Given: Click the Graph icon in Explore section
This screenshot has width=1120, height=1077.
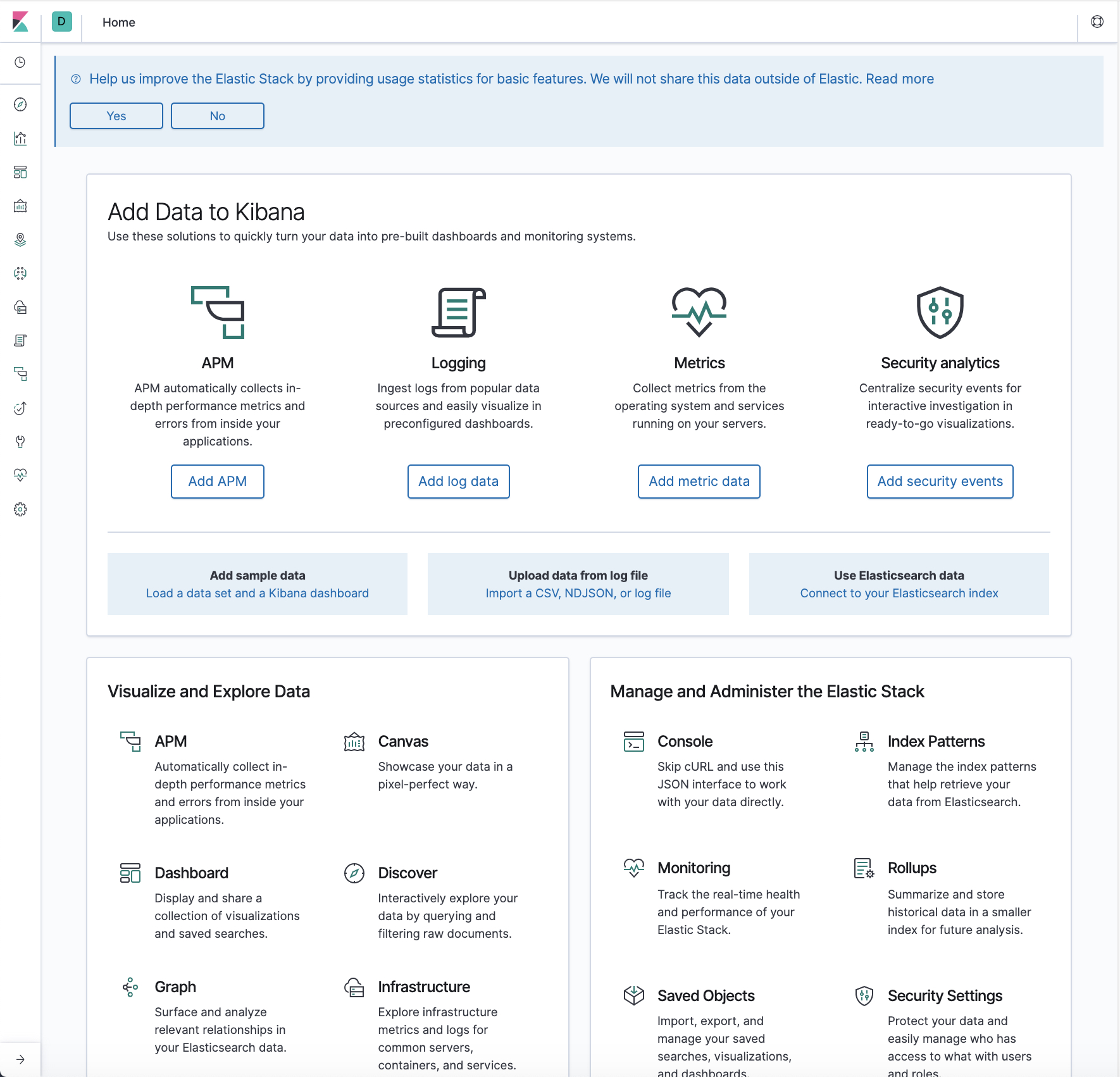Looking at the screenshot, I should [130, 987].
